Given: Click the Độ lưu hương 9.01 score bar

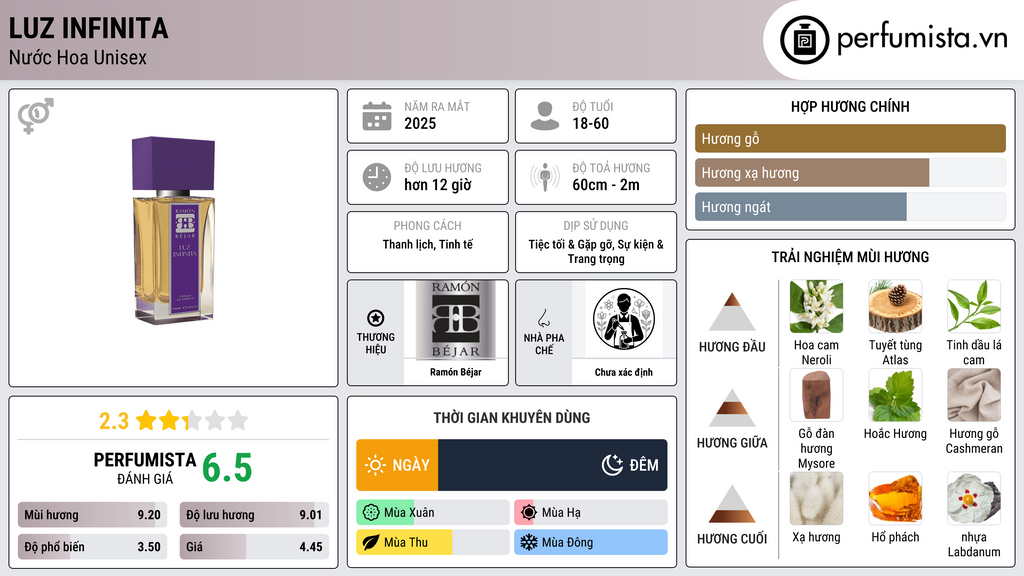Looking at the screenshot, I should (x=254, y=515).
